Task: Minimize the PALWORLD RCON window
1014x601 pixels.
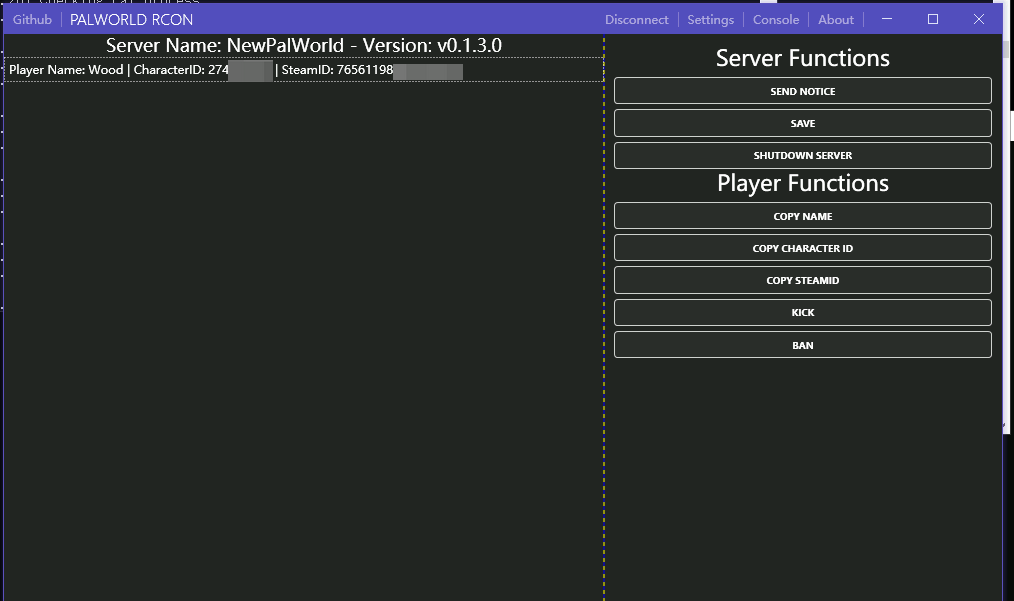Action: pos(887,19)
